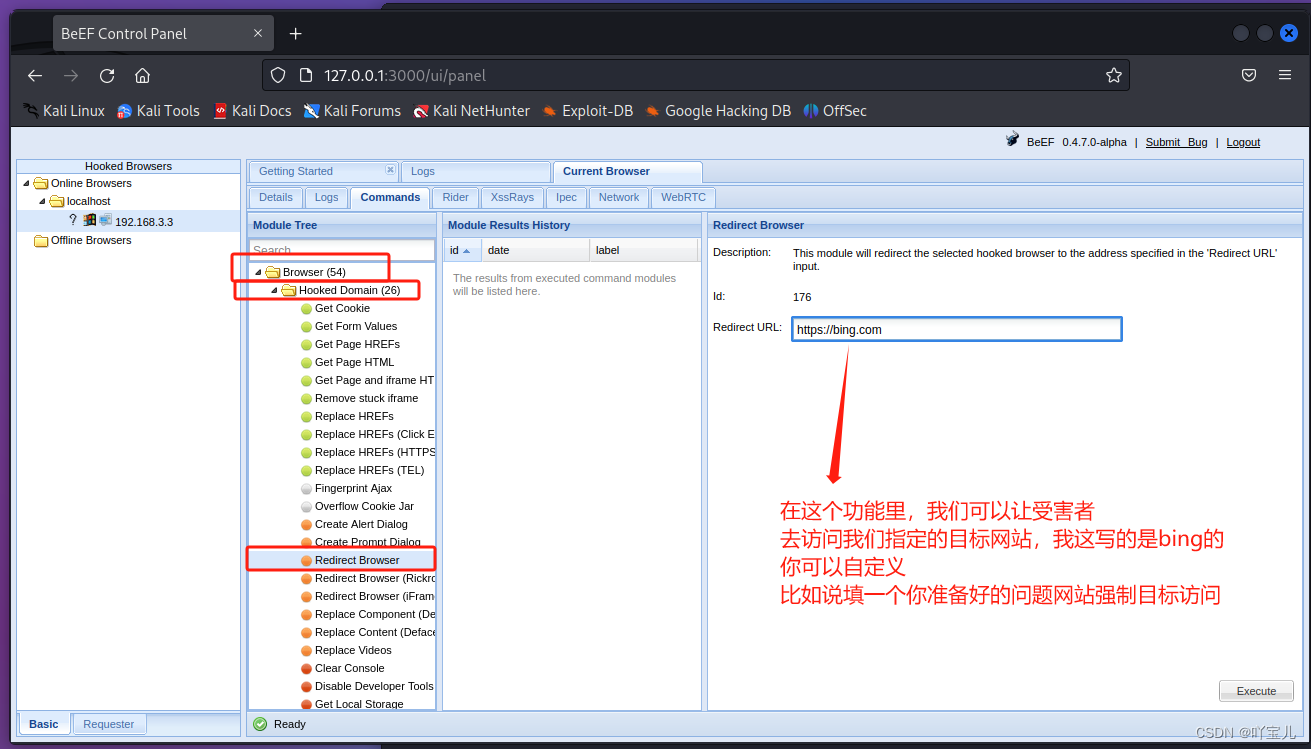Click the back navigation arrow
Viewport: 1311px width, 749px height.
(34, 75)
